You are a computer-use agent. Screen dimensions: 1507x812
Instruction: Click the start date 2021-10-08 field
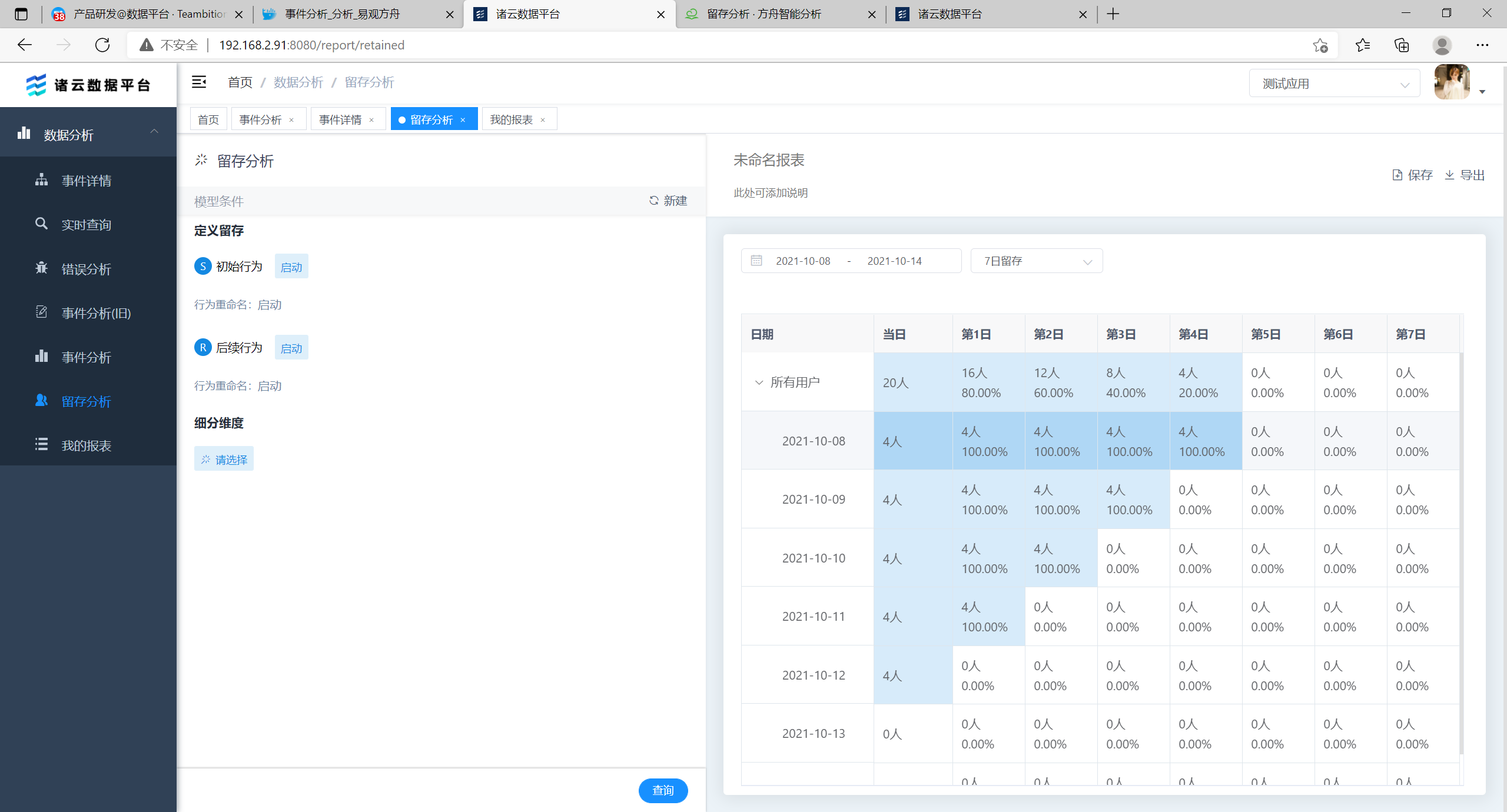click(803, 261)
